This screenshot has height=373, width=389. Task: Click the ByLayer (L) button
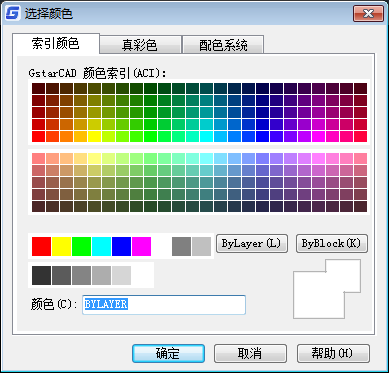(x=252, y=243)
